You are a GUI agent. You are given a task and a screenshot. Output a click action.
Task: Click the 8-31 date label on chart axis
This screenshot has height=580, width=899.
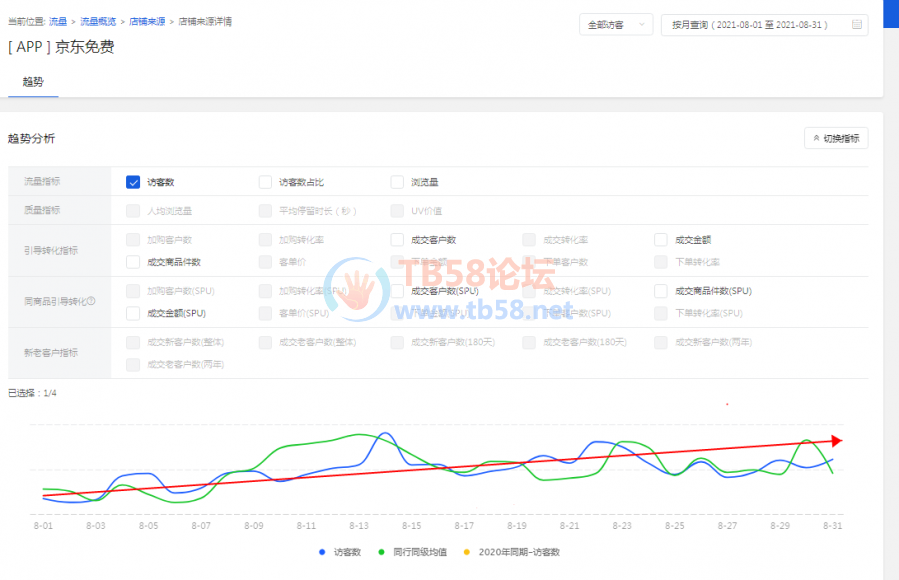832,526
